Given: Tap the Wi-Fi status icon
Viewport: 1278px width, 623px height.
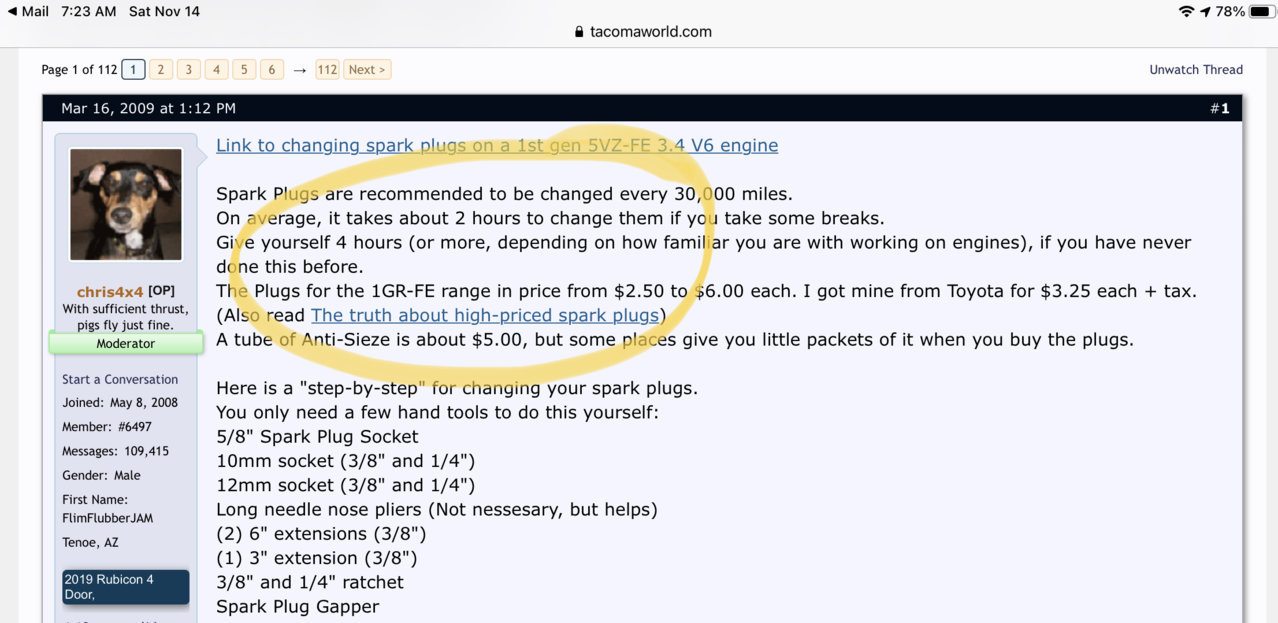Looking at the screenshot, I should click(1187, 12).
